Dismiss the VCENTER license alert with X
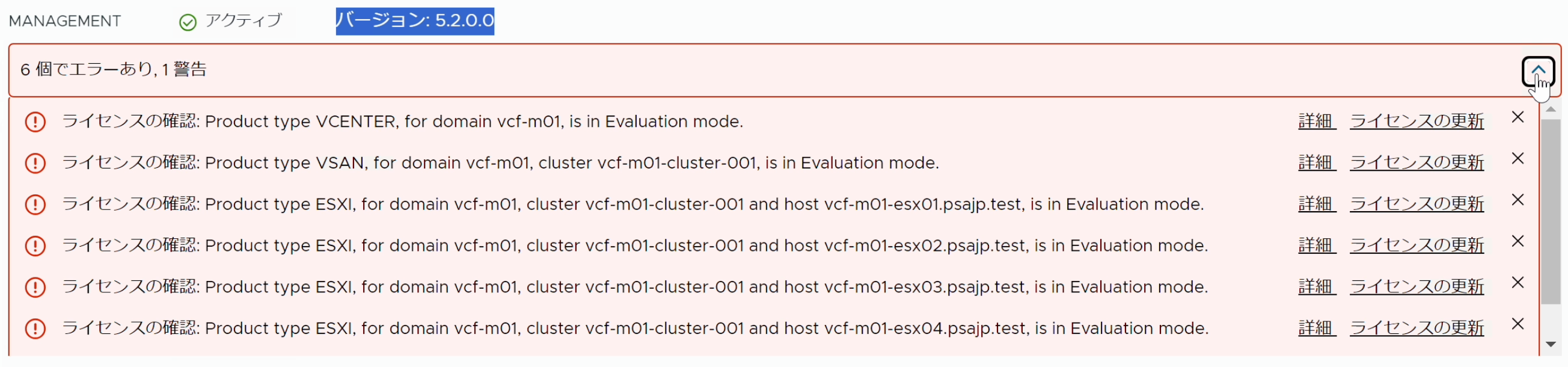Viewport: 1568px width, 367px height. (x=1517, y=117)
